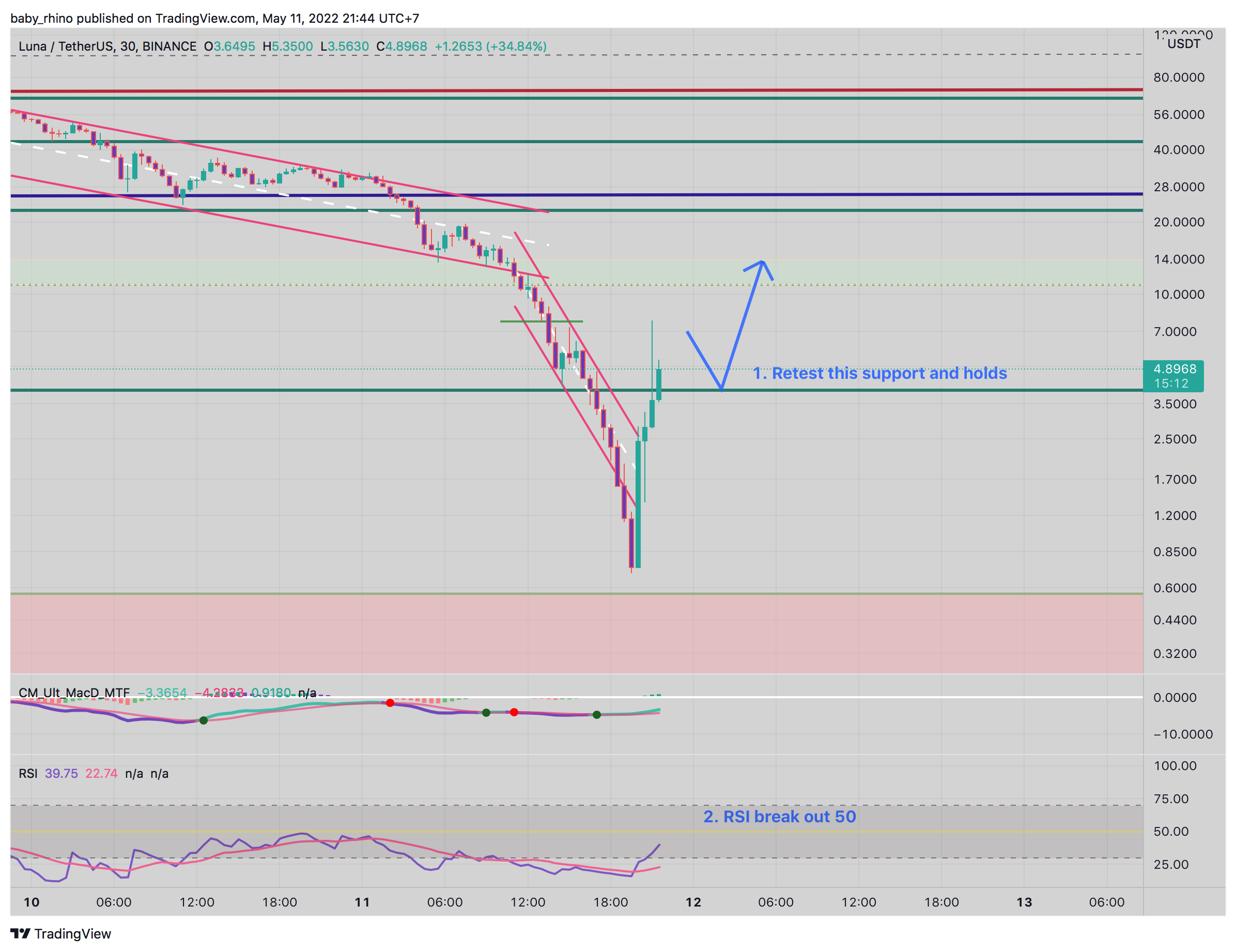Screen dimensions: 1236x952
Task: Click the Luna / TetherUS symbol title
Action: coord(107,47)
